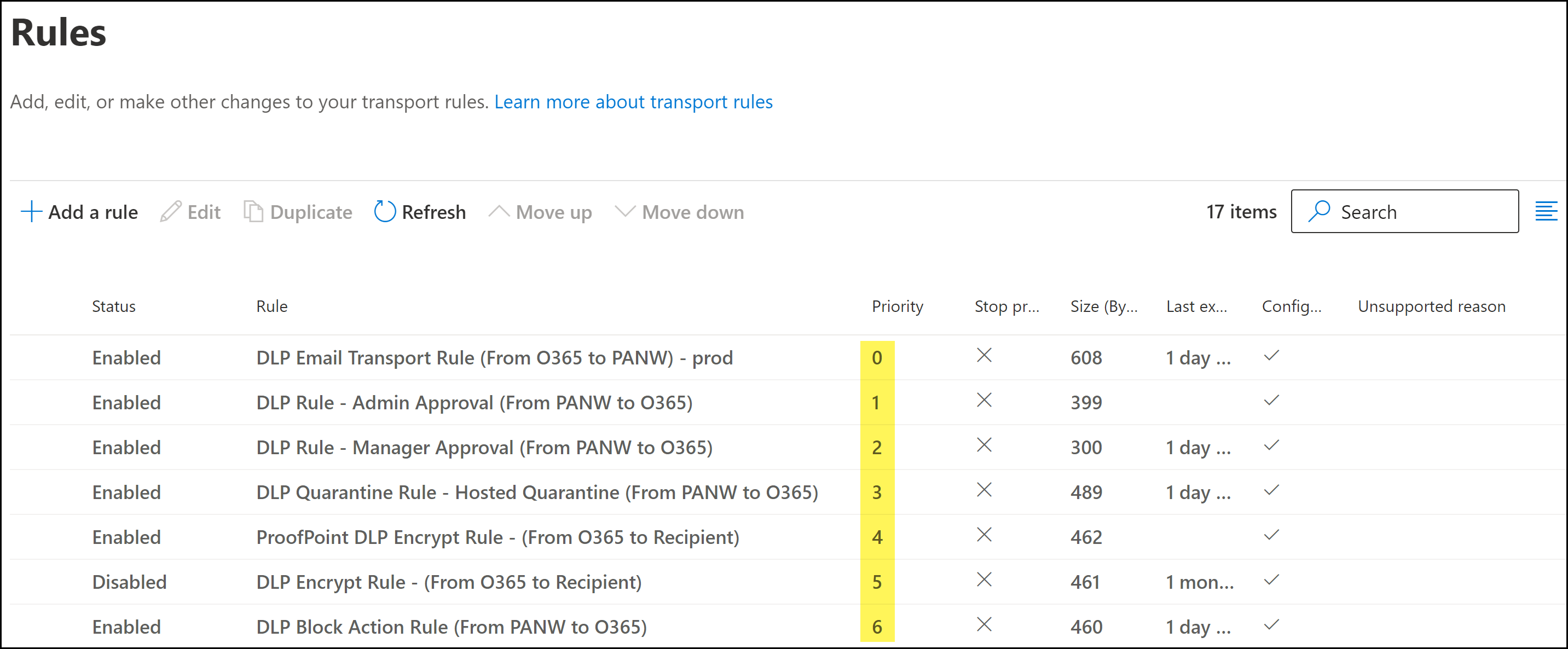Sort by the Status column header
Image resolution: width=1568 pixels, height=649 pixels.
pos(114,306)
